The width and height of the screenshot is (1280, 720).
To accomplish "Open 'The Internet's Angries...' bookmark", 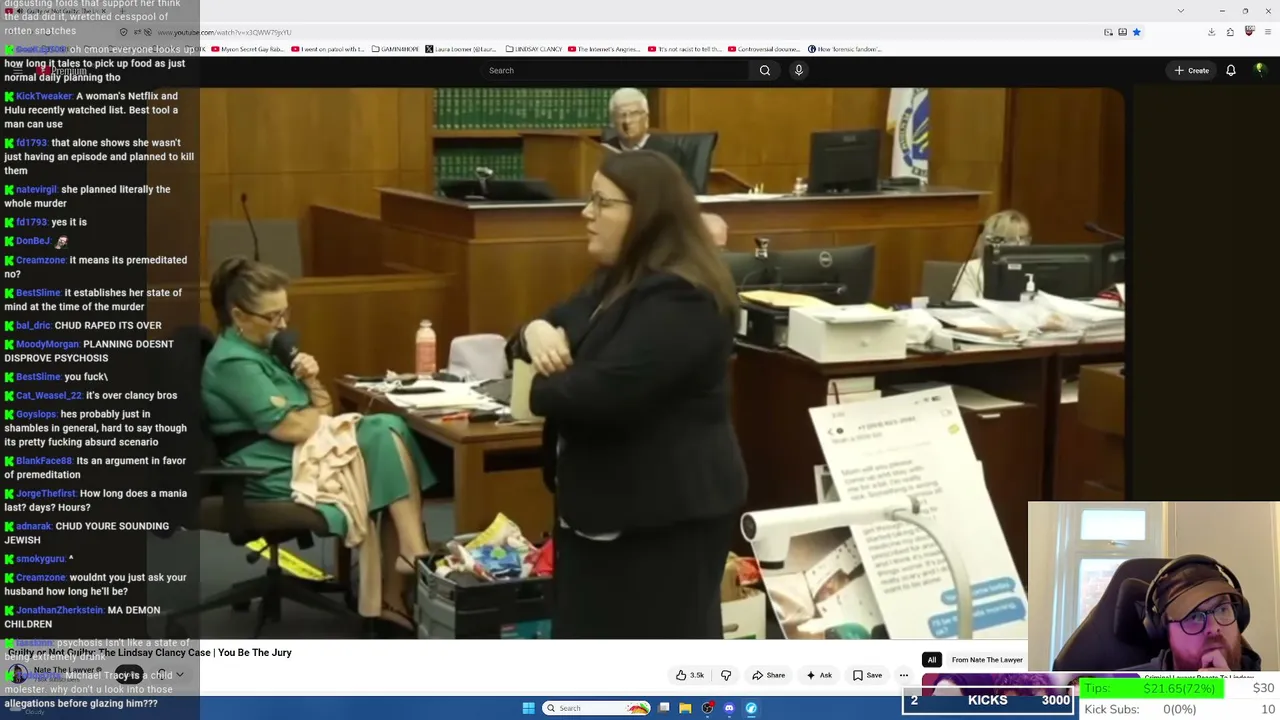I will [x=603, y=49].
